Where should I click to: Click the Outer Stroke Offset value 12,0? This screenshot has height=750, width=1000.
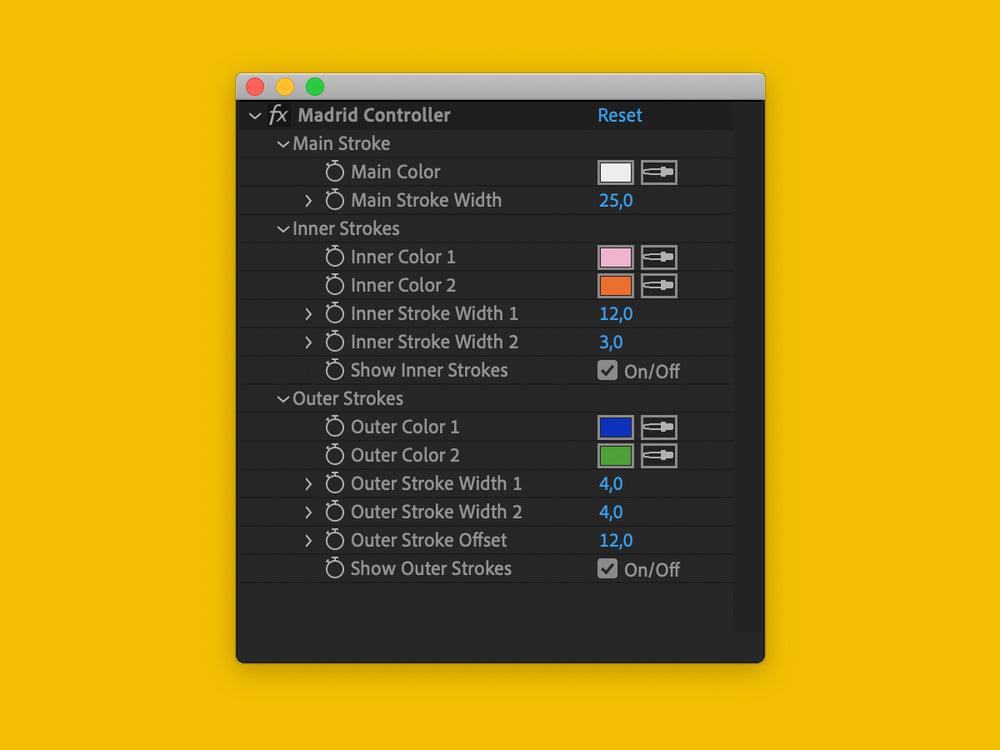(616, 541)
